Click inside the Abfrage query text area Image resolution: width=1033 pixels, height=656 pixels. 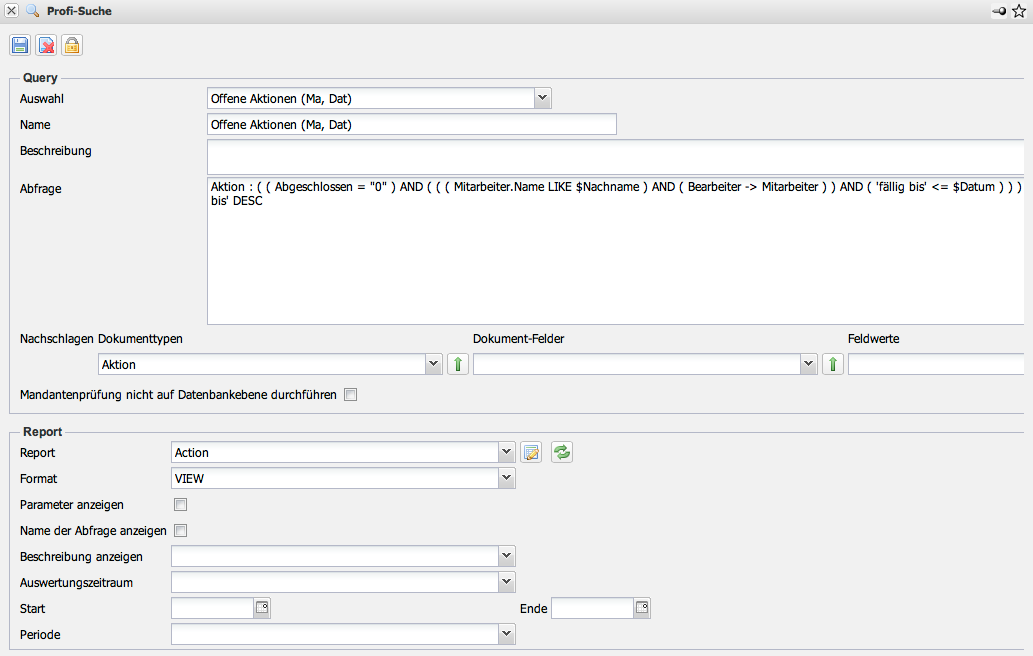coord(614,260)
